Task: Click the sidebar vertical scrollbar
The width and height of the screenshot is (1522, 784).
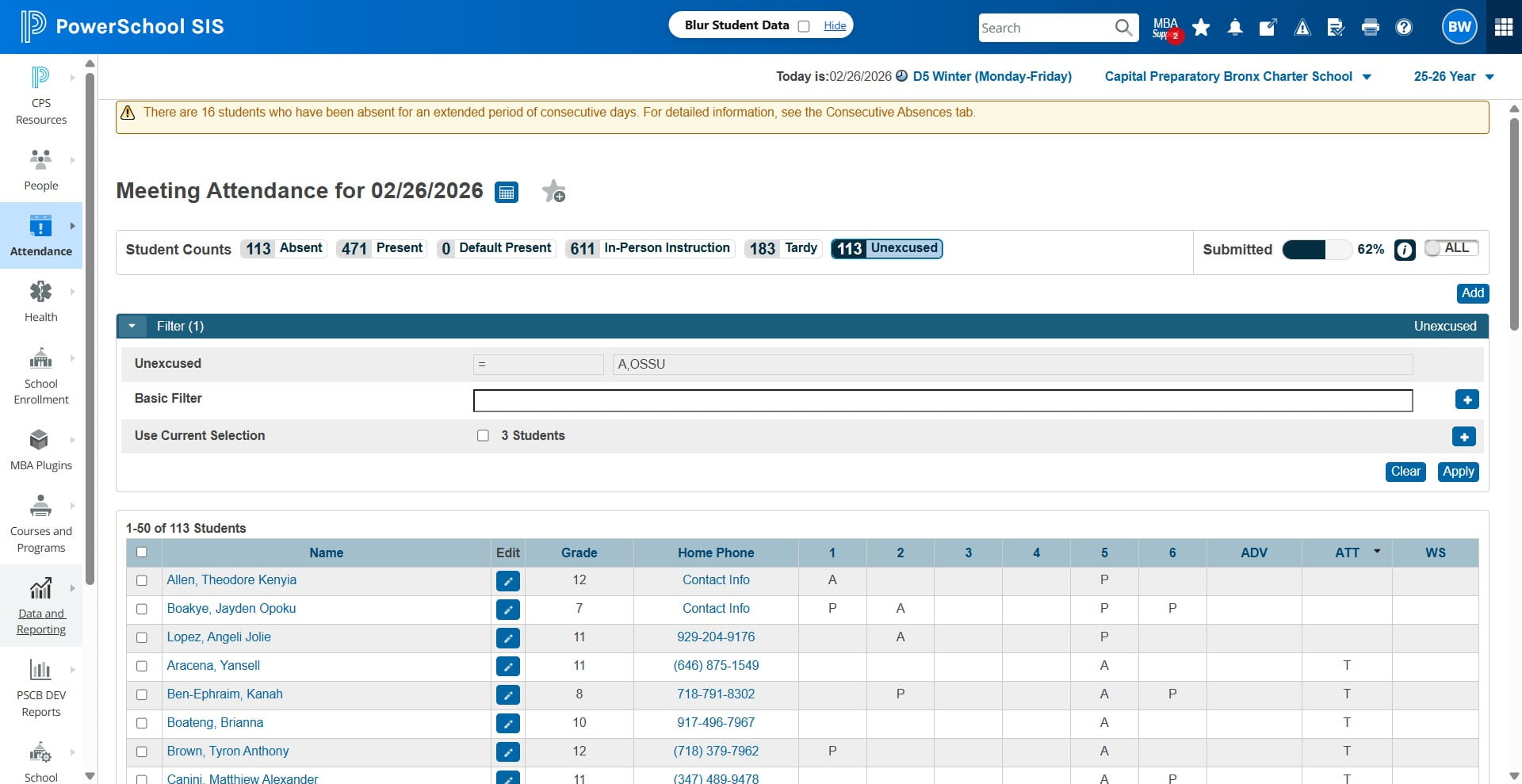Action: click(x=90, y=329)
